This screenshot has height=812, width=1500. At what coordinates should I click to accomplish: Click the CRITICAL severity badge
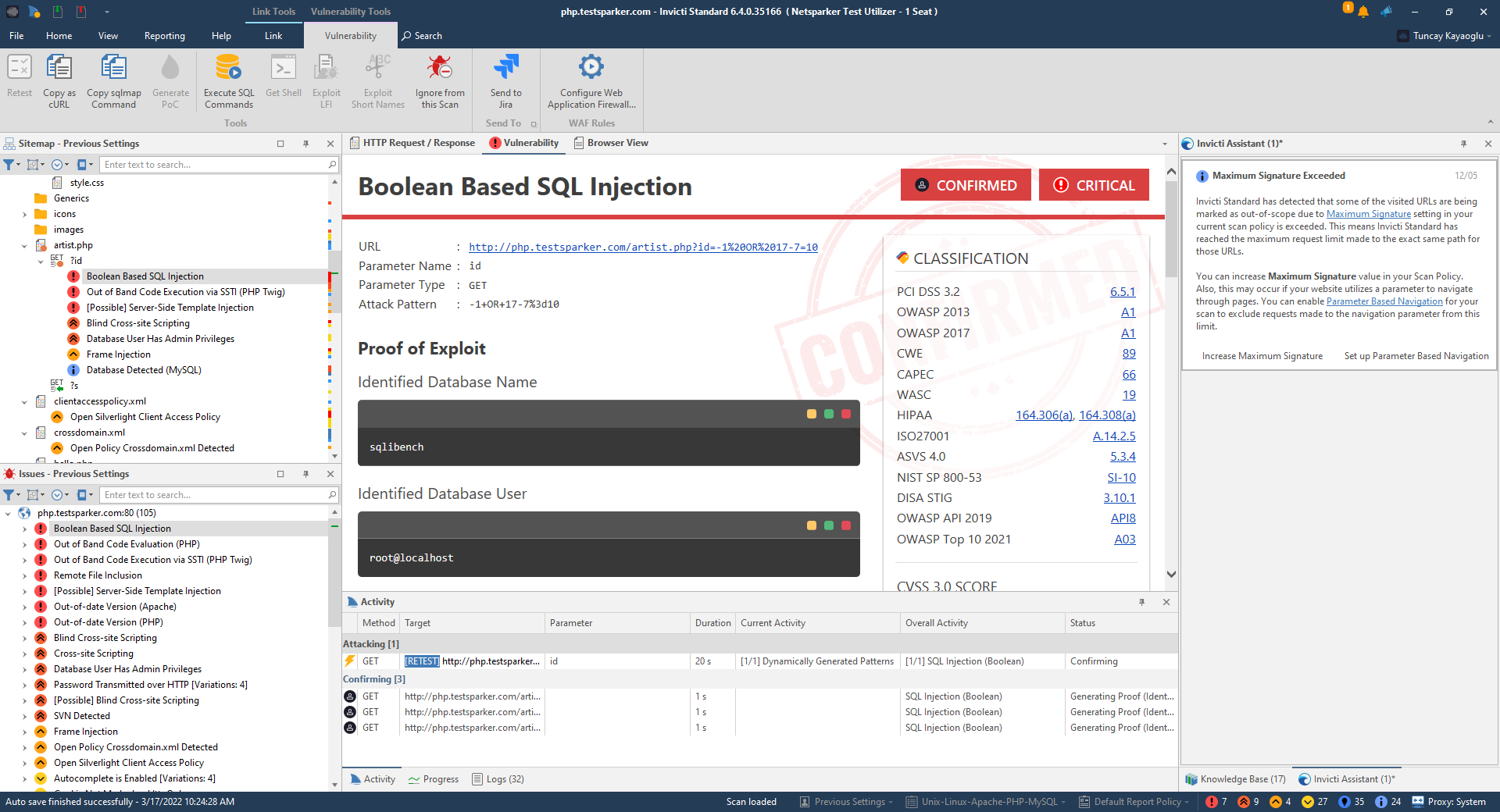(1094, 185)
